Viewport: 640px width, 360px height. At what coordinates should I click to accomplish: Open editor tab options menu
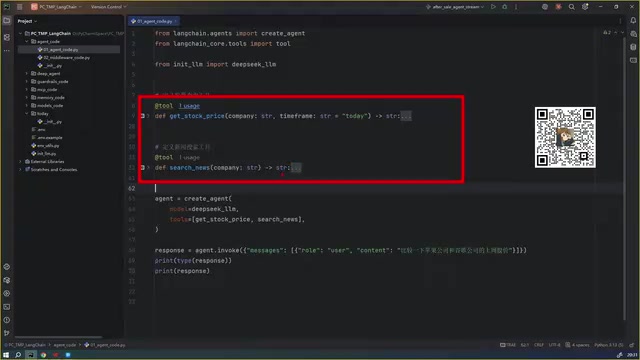620,21
